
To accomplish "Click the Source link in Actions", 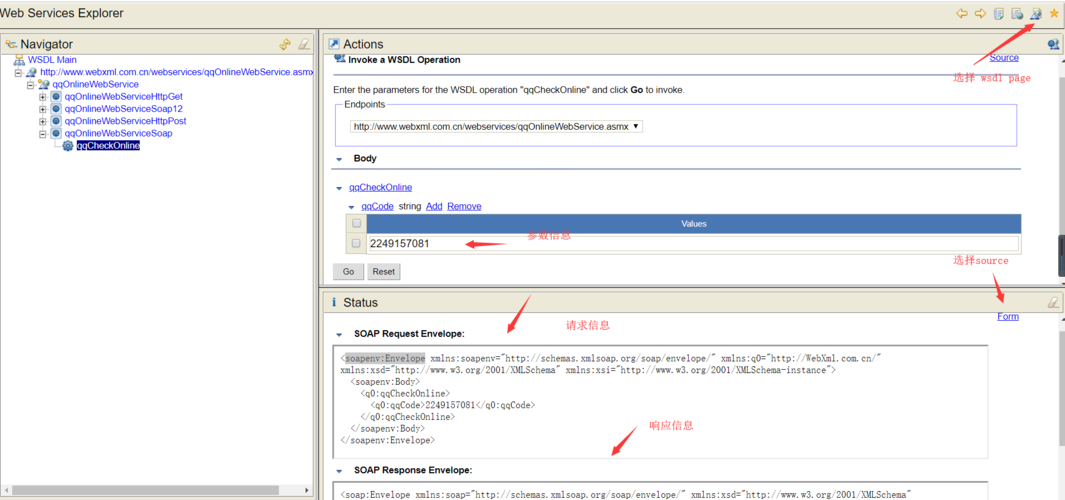I will point(1003,58).
